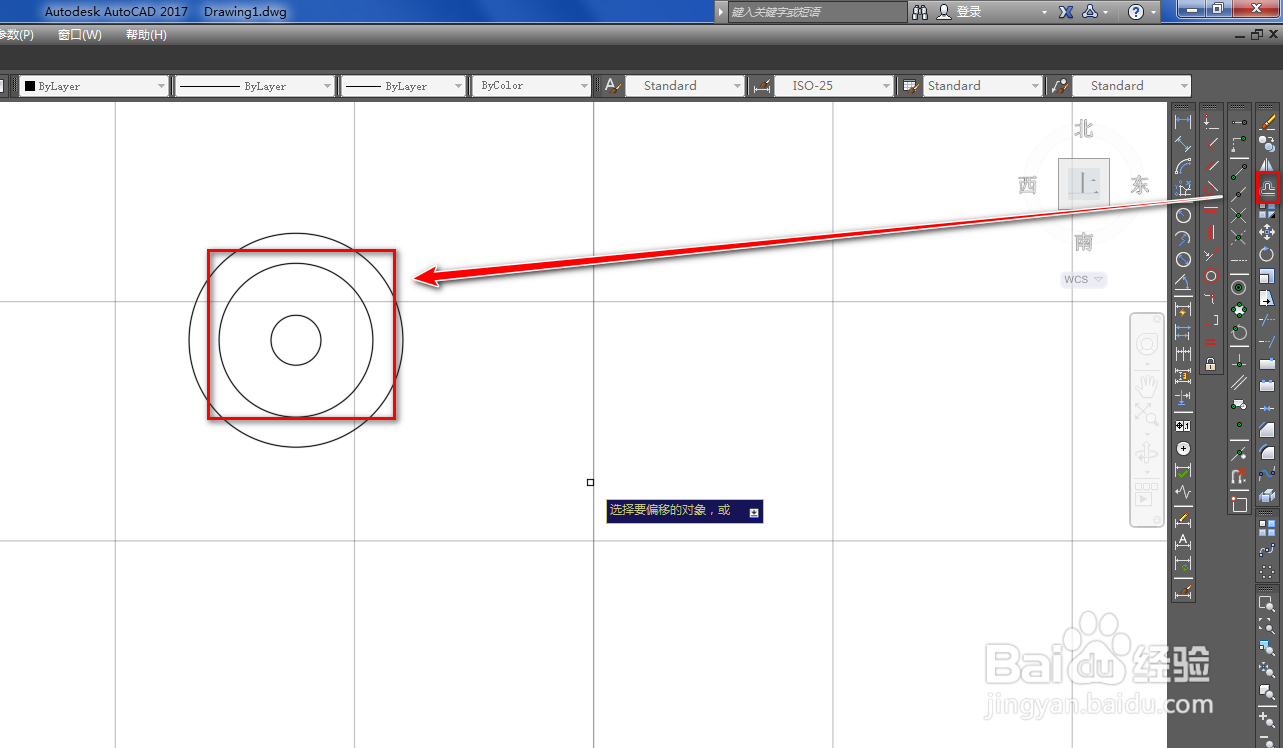Image resolution: width=1283 pixels, height=748 pixels.
Task: Open the binoculars search icon
Action: click(921, 12)
